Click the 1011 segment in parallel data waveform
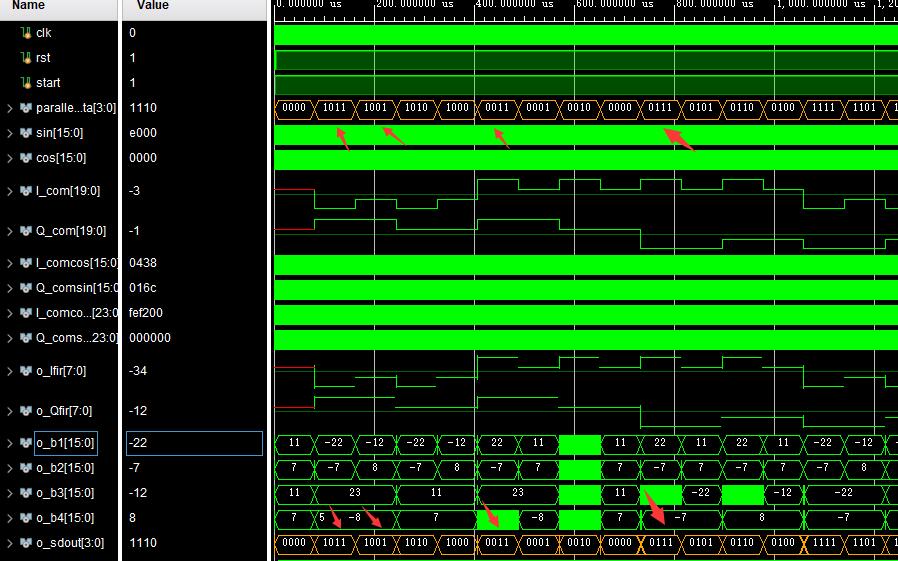This screenshot has height=561, width=898. click(334, 108)
